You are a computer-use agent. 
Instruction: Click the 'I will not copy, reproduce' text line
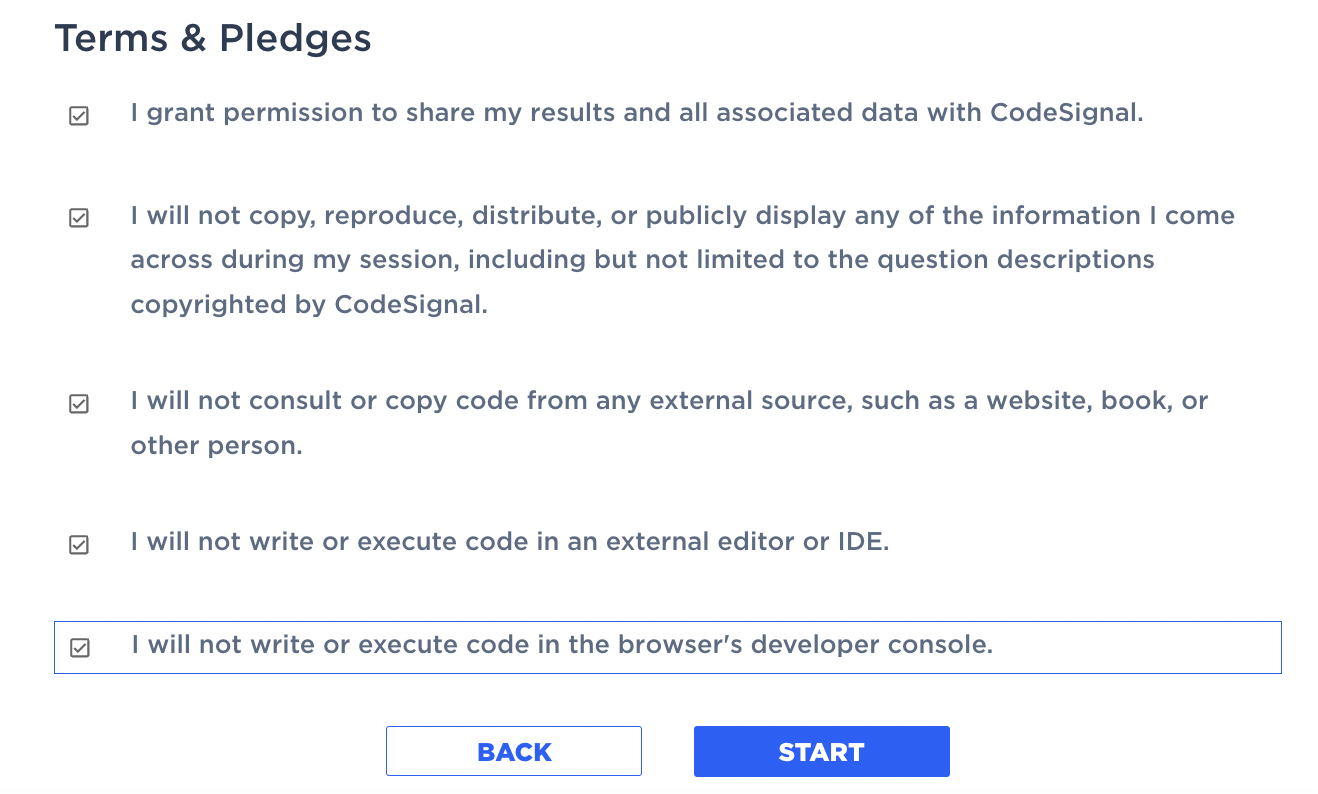[x=683, y=216]
